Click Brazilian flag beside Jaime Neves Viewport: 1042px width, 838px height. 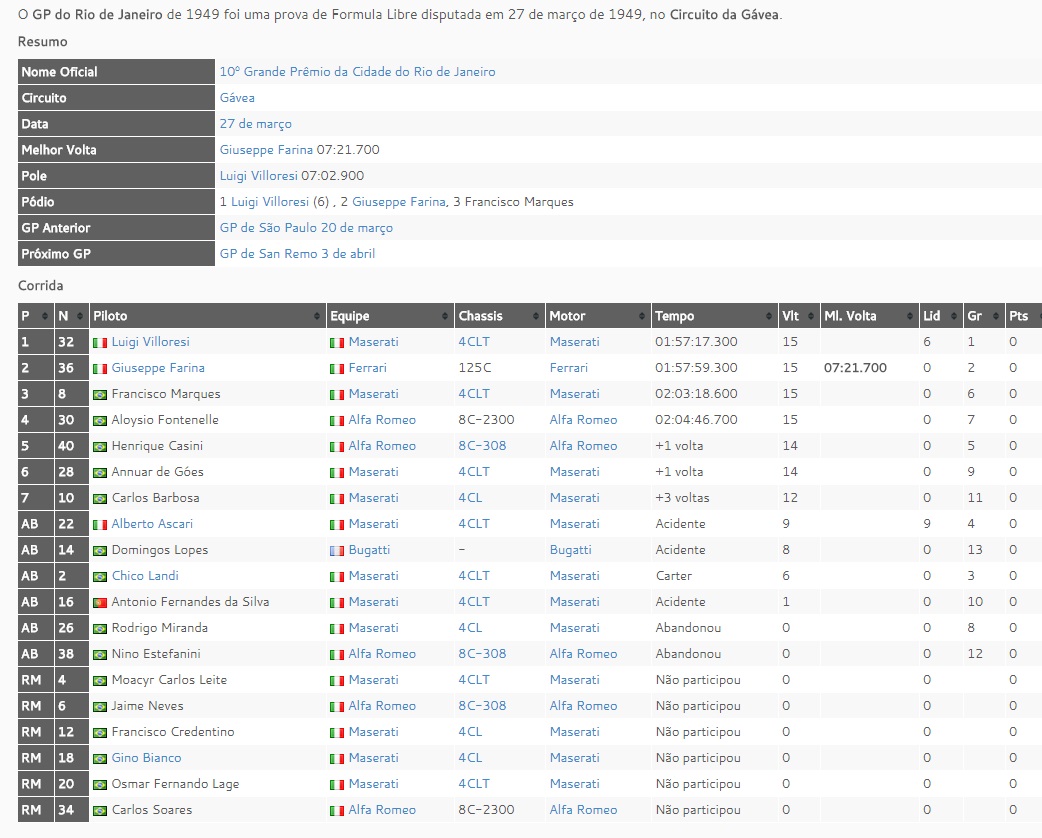100,706
